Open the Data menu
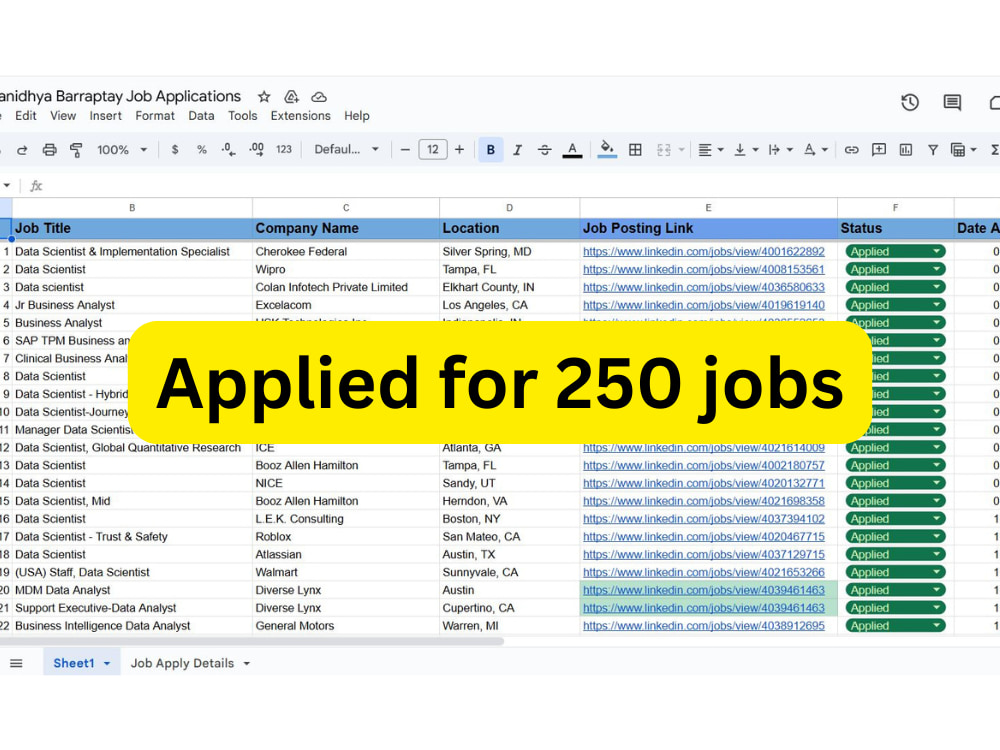 (201, 115)
